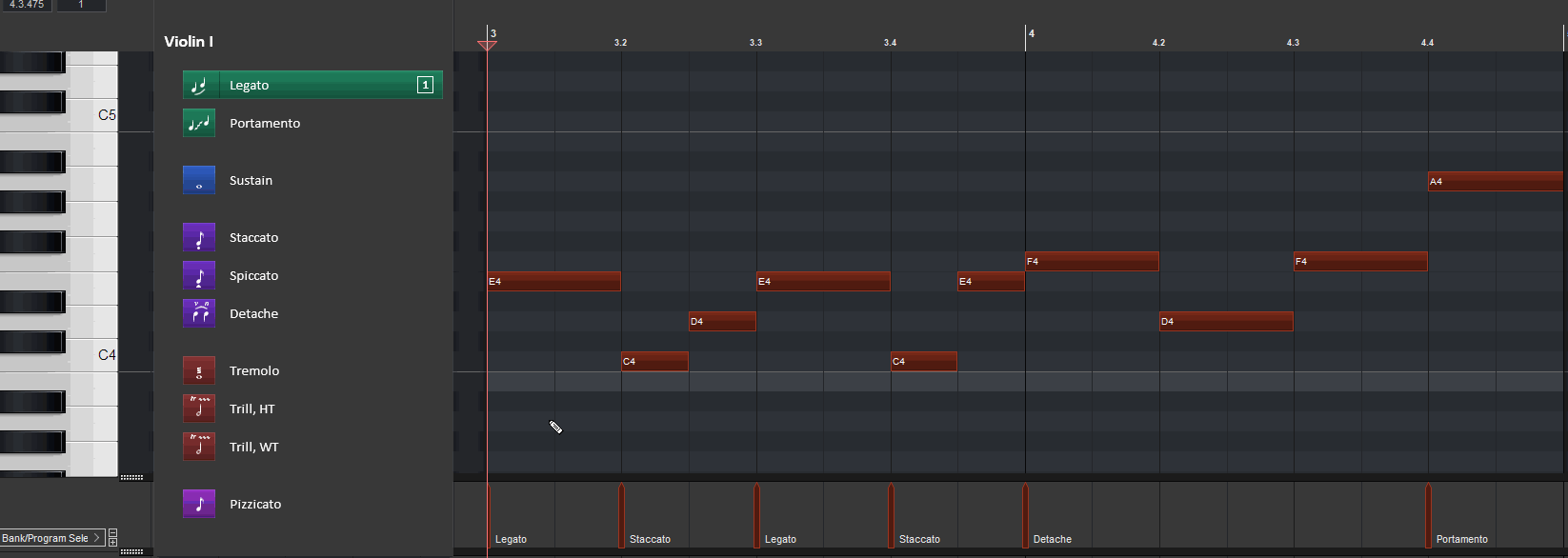The width and height of the screenshot is (1568, 558).
Task: Select the E4 note at position 3.3
Action: tap(823, 281)
